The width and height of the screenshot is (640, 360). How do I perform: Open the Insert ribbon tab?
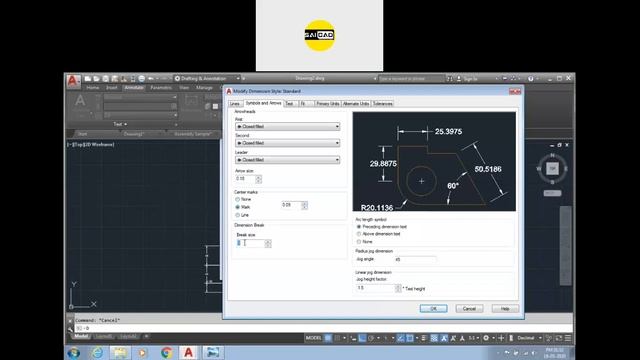111,88
